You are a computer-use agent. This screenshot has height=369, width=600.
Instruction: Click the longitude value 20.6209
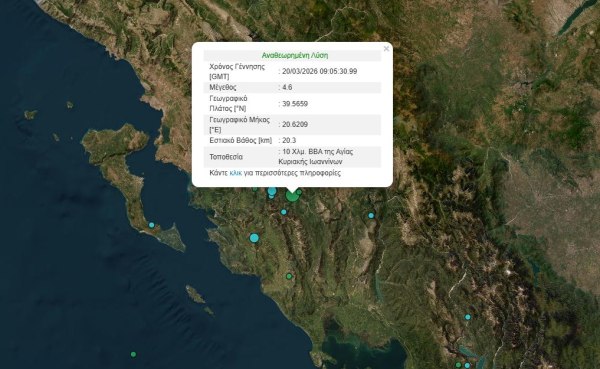coord(295,124)
